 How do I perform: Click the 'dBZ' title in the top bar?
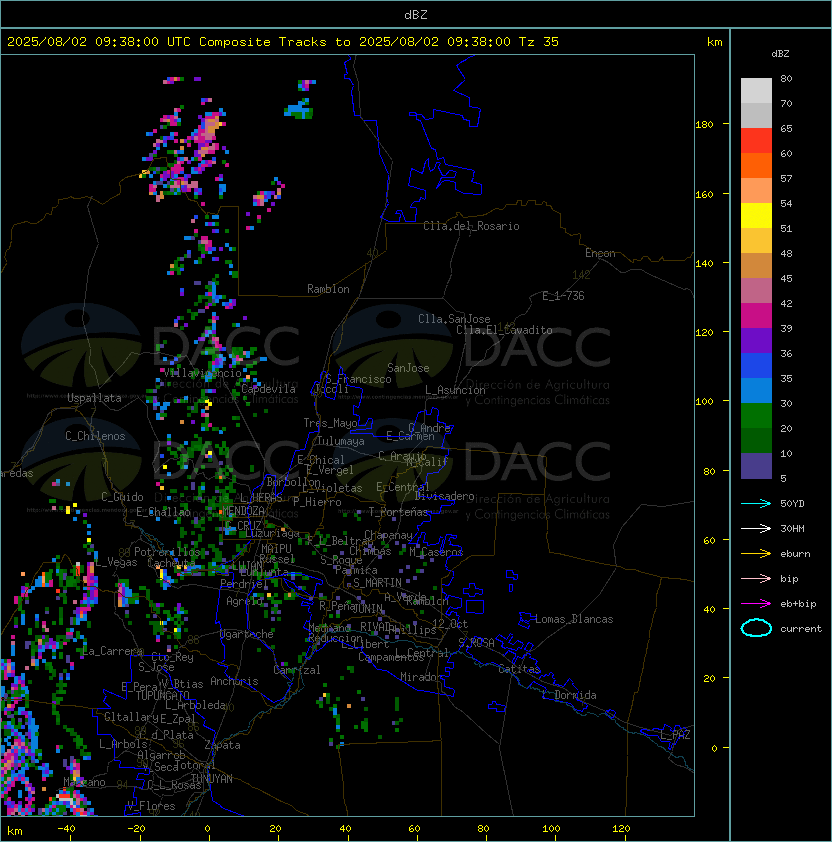416,15
